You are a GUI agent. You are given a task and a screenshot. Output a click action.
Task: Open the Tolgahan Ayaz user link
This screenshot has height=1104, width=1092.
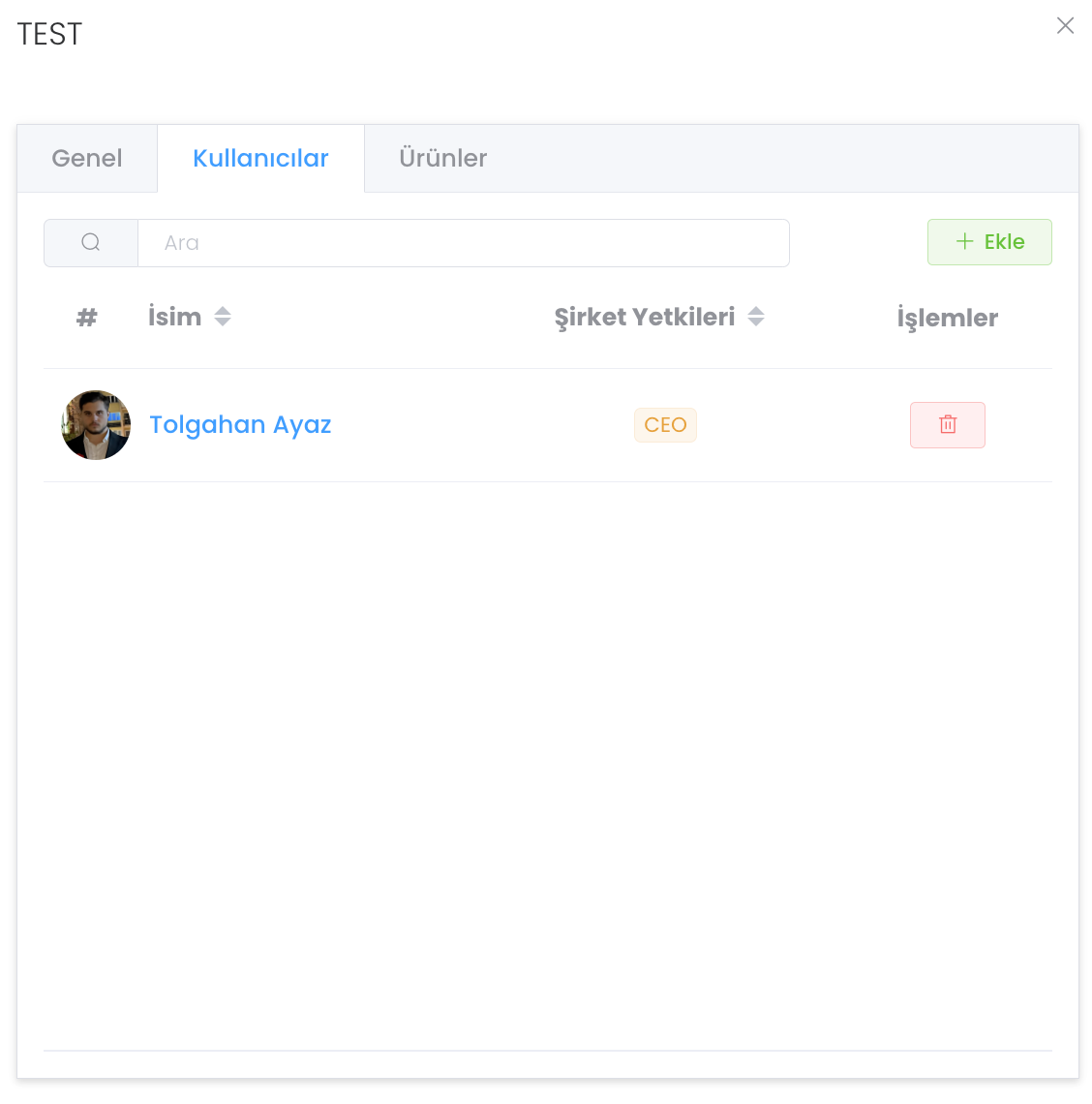[240, 425]
